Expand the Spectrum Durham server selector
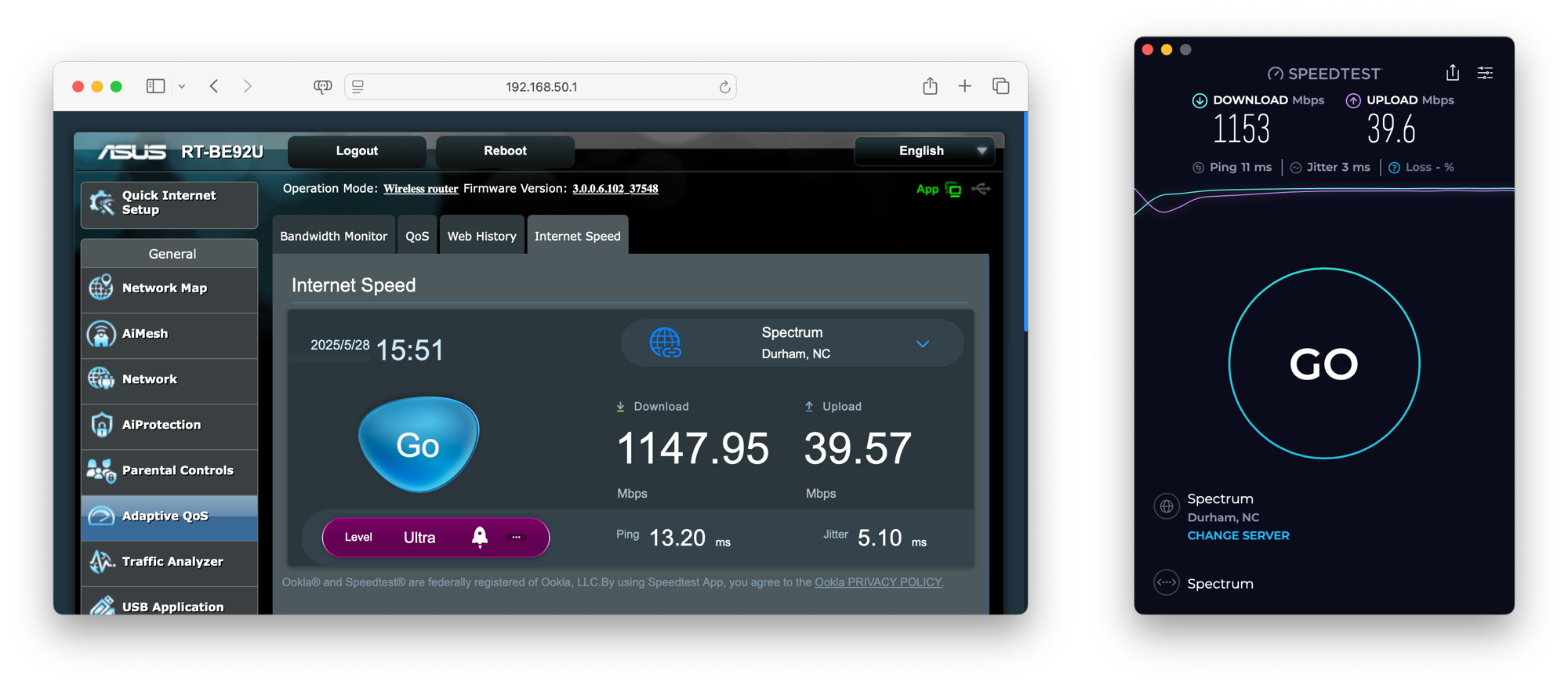The width and height of the screenshot is (1568, 685). coord(923,343)
